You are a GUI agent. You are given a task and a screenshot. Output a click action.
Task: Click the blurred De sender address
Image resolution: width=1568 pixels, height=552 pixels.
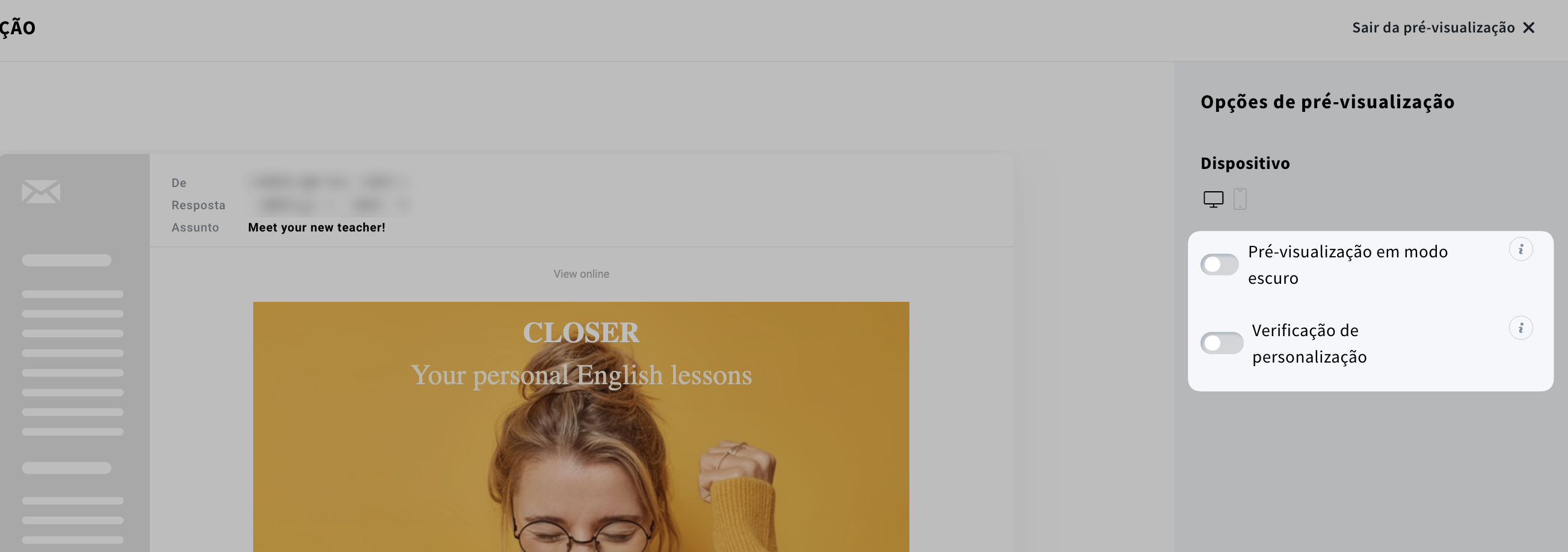(x=328, y=182)
